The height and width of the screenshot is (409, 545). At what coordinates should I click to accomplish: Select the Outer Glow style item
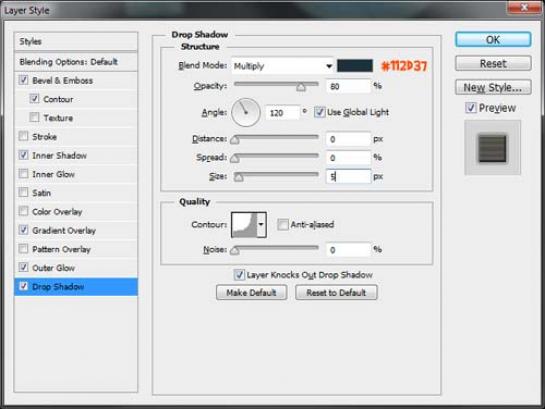(54, 268)
